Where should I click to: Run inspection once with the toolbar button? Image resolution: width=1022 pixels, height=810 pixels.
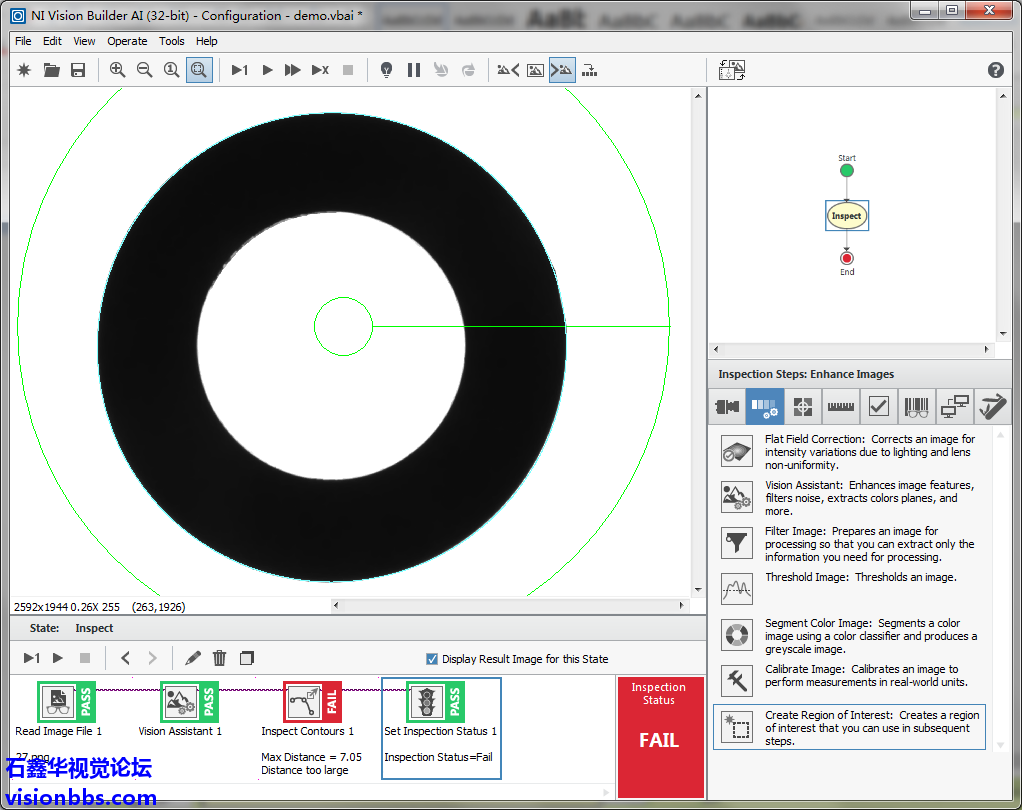coord(240,70)
